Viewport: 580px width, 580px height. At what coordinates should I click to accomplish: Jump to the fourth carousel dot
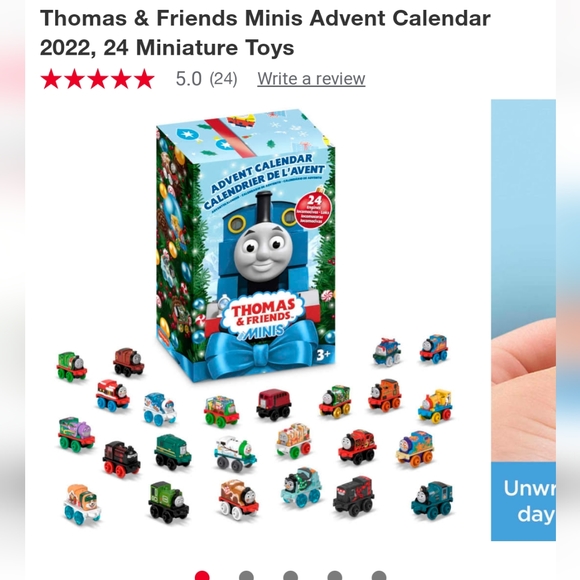(335, 576)
